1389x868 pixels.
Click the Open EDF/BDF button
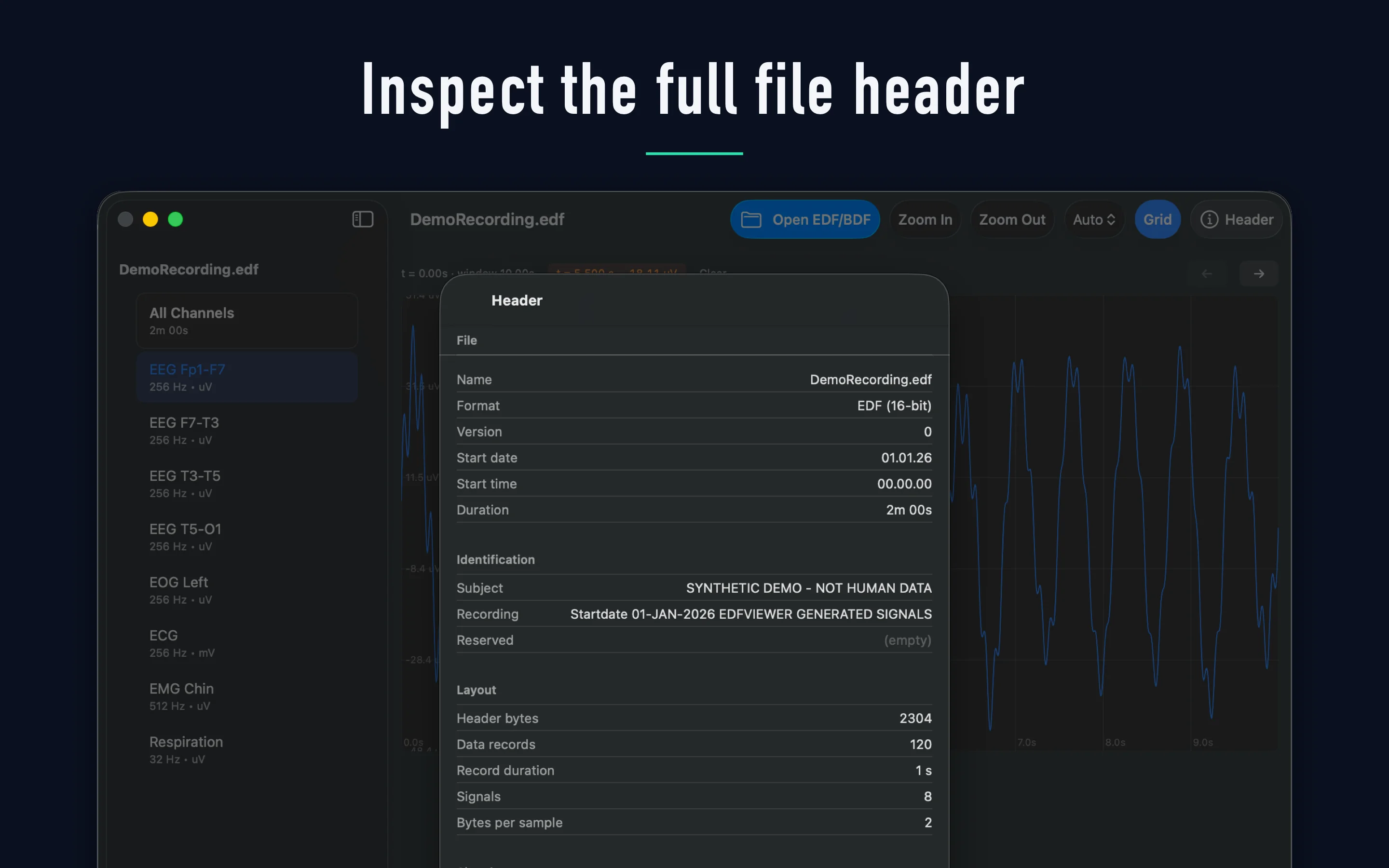(x=804, y=219)
